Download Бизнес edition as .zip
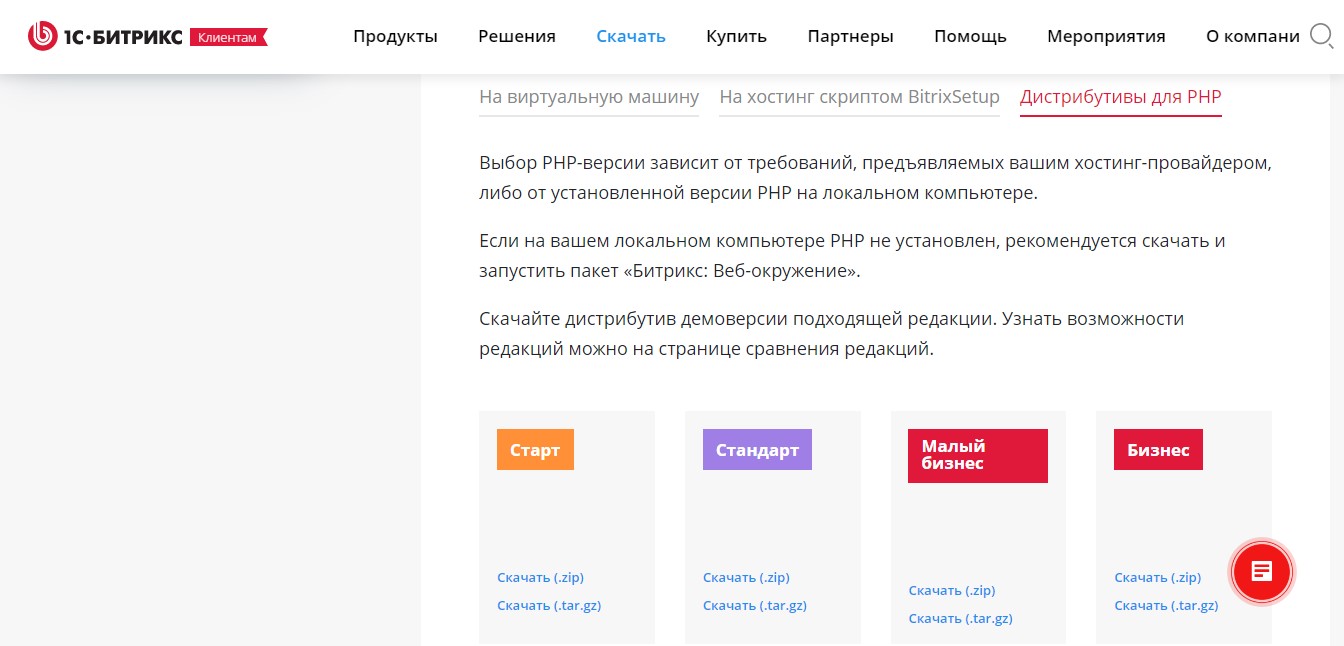Screen dimensions: 1344x646 click(x=1158, y=577)
